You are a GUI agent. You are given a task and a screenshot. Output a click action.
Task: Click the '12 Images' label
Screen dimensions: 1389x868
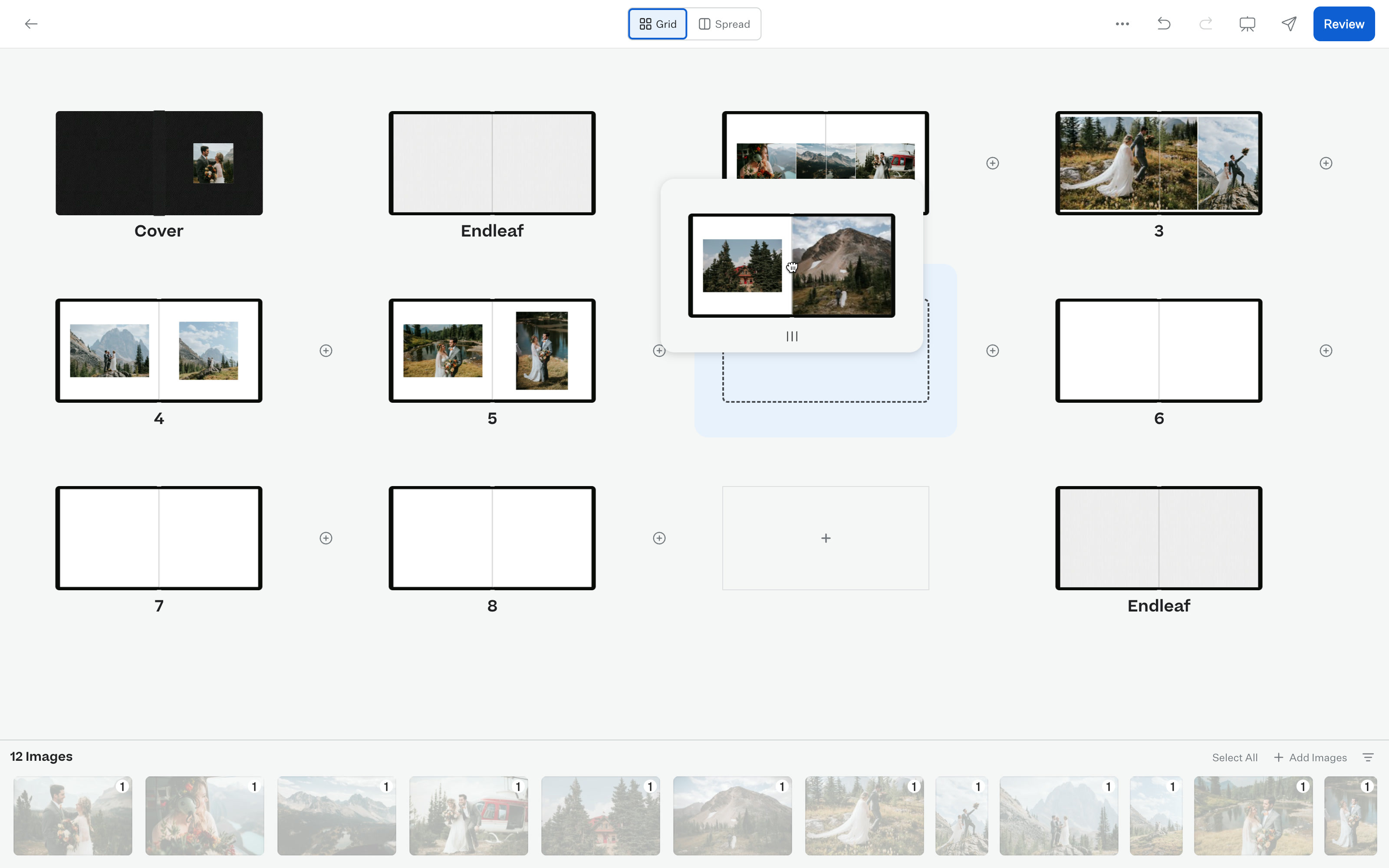point(41,756)
